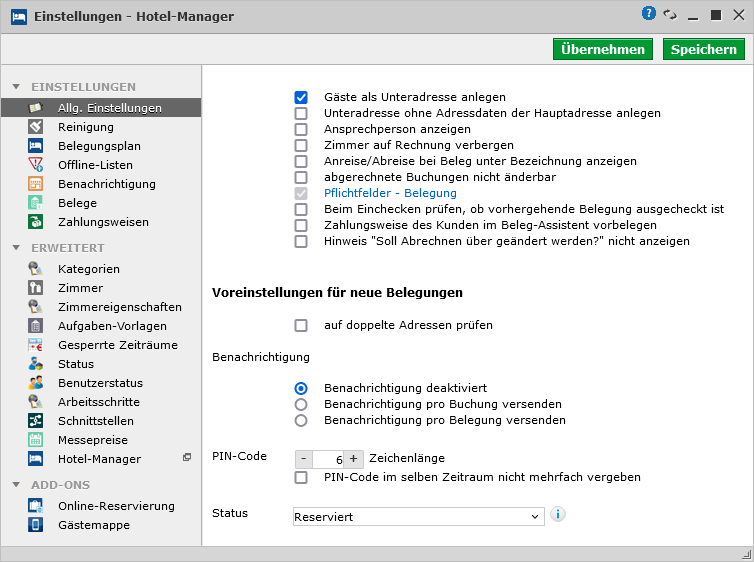Click the PIN-Code Zeichenlänge number field
This screenshot has width=754, height=562.
[x=328, y=459]
